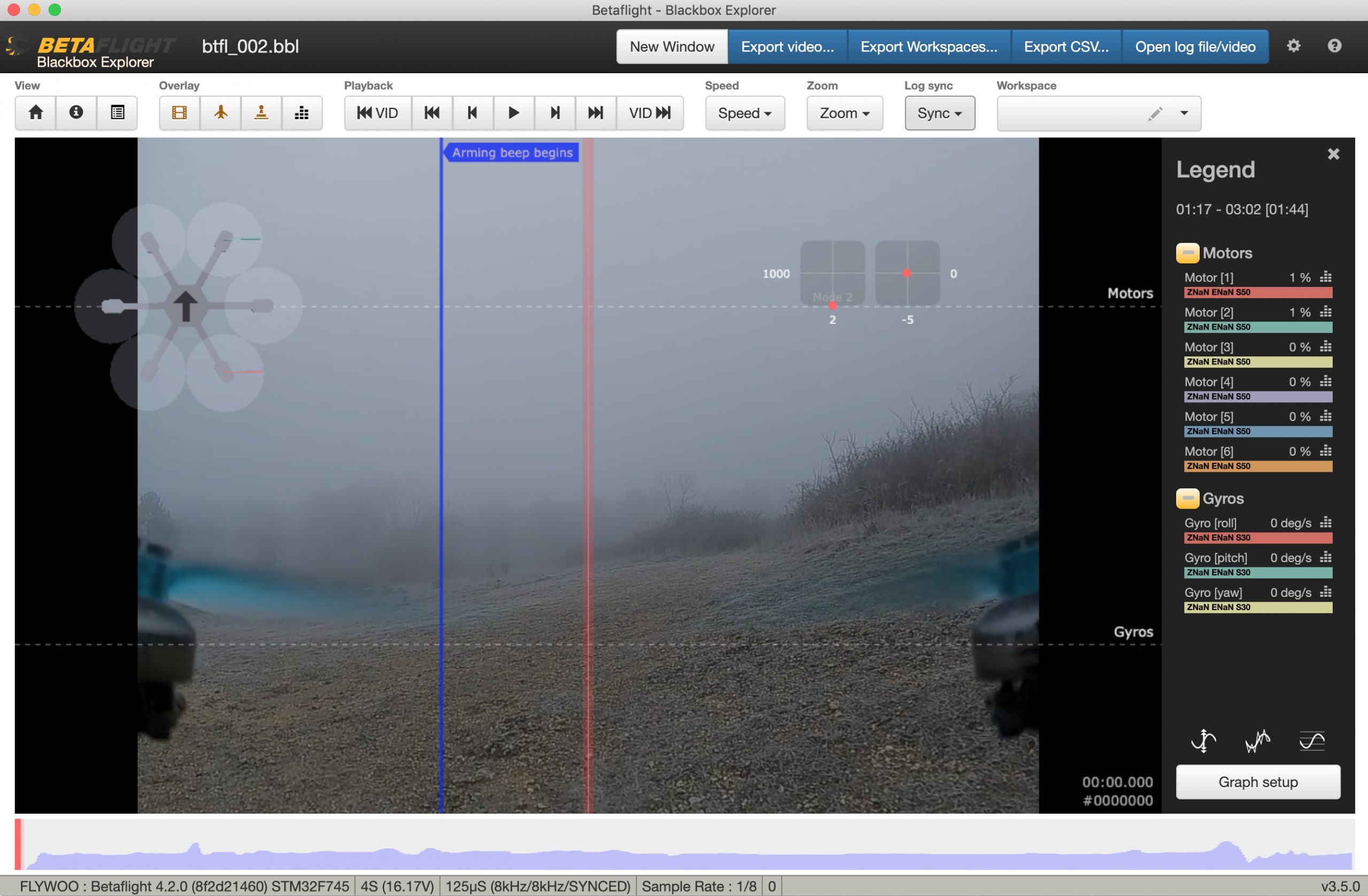
Task: Click the 125µS (8kHz/8kHz/SYNCED) status entry
Action: [x=538, y=886]
